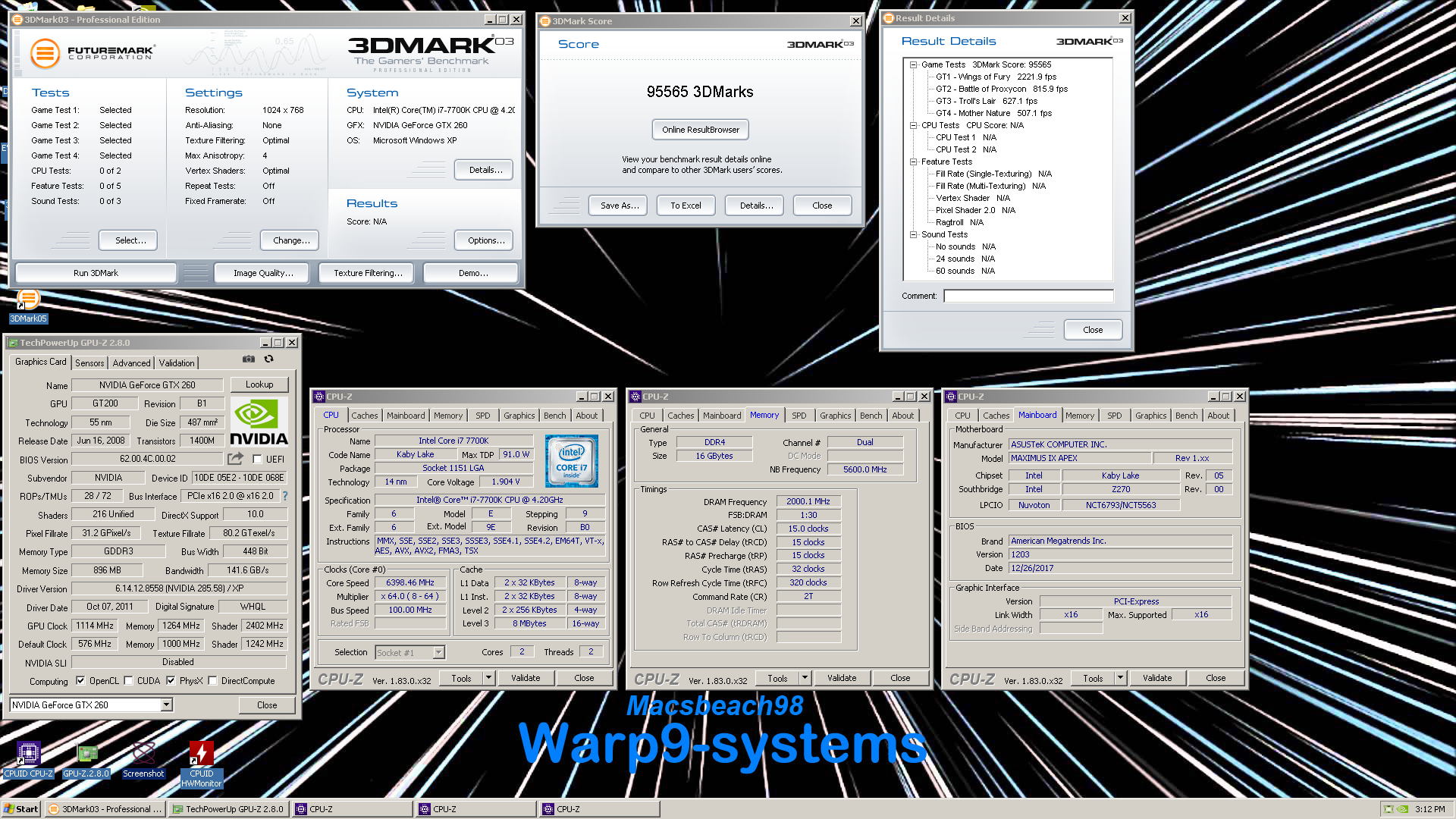Click the first CPU-Z taskbar item

353,809
